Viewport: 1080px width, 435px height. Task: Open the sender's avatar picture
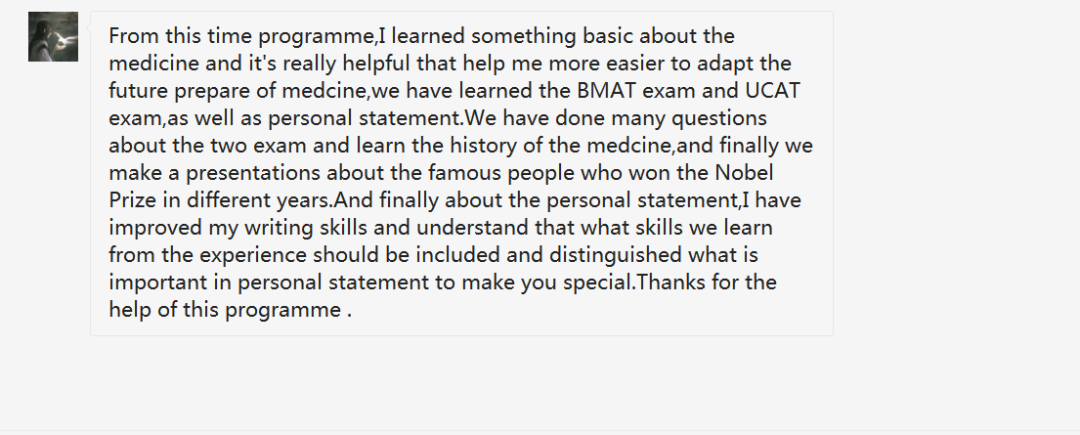53,36
